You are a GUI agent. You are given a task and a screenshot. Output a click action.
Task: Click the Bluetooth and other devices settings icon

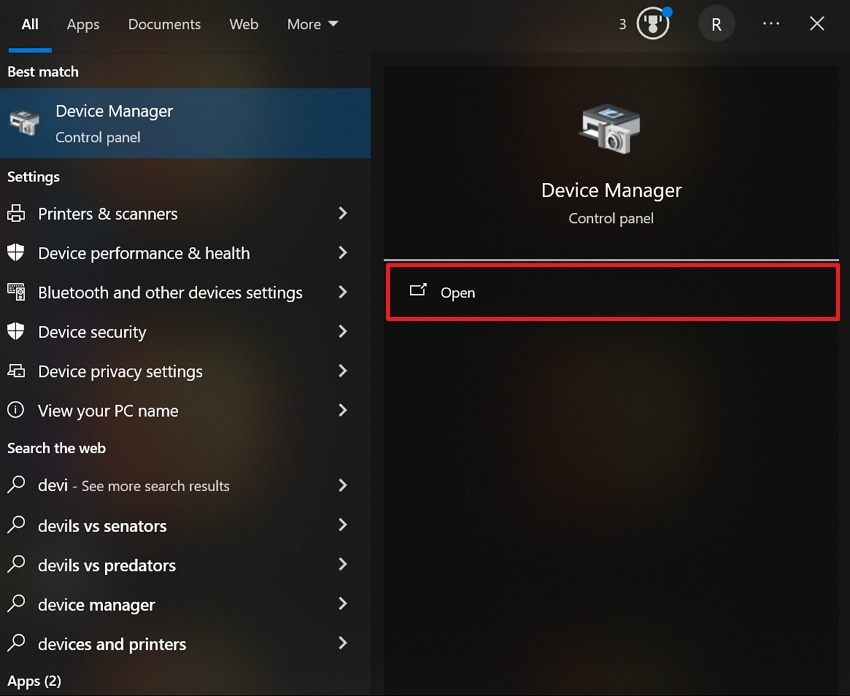pyautogui.click(x=16, y=292)
